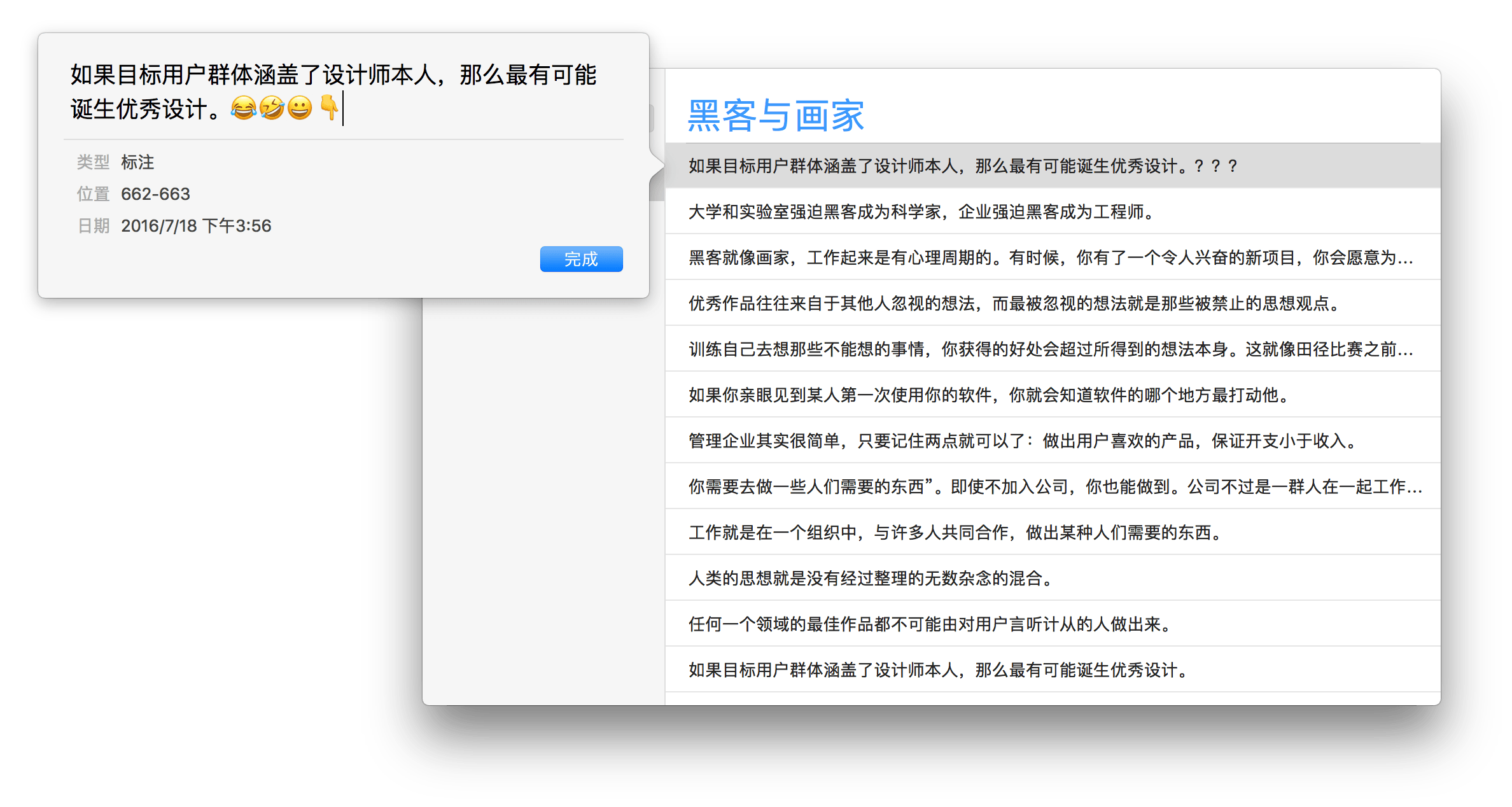Select the note 你需要去做一些人们需要的东西
1512x807 pixels.
(1053, 486)
